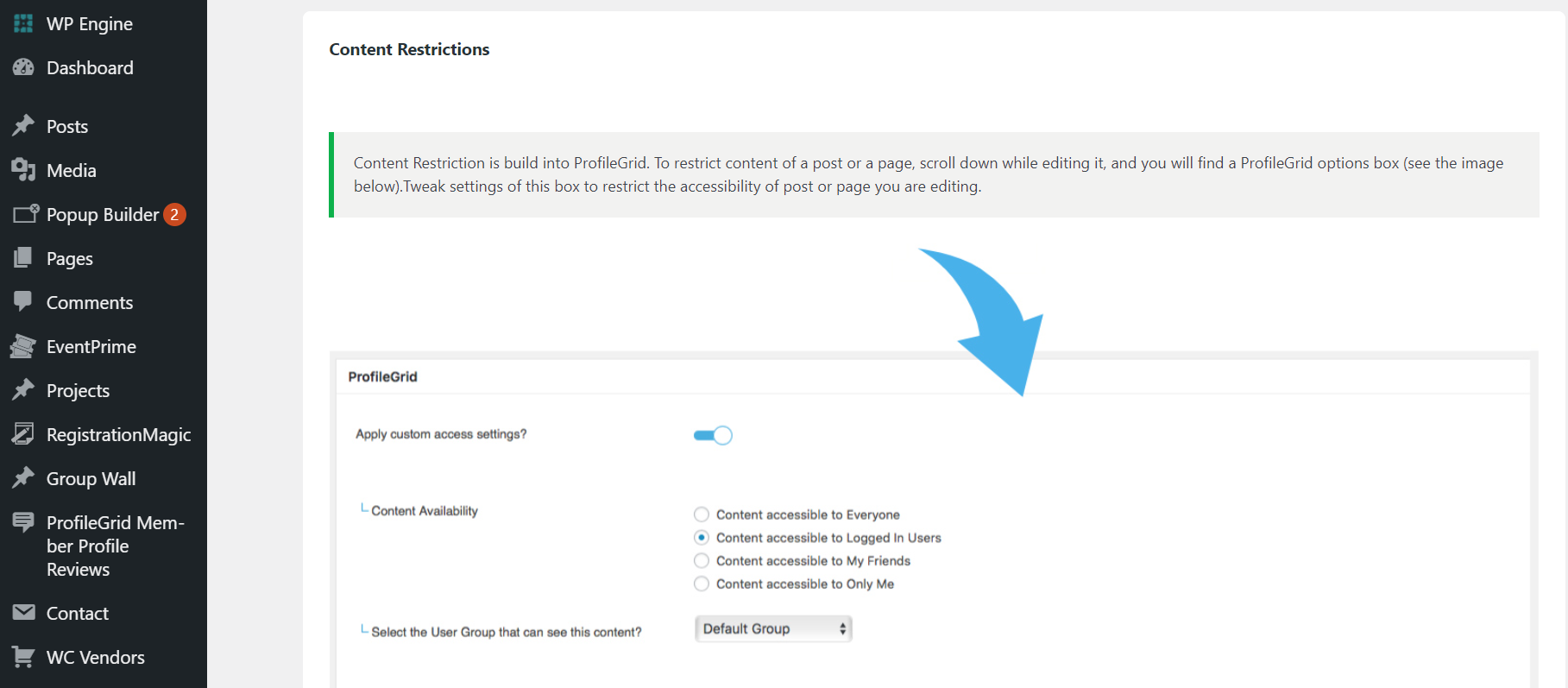The width and height of the screenshot is (1568, 688).
Task: Toggle the Apply custom access settings switch
Action: [713, 435]
